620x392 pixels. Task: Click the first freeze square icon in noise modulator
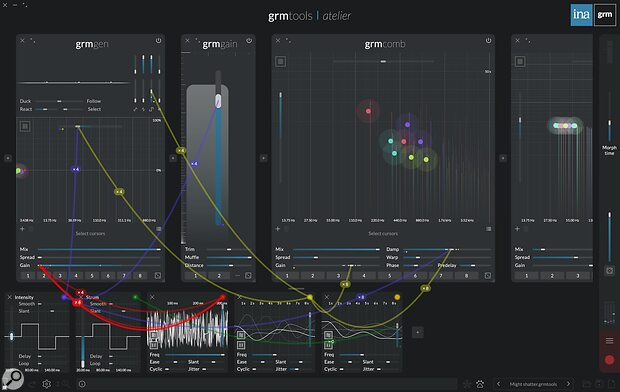click(x=153, y=335)
